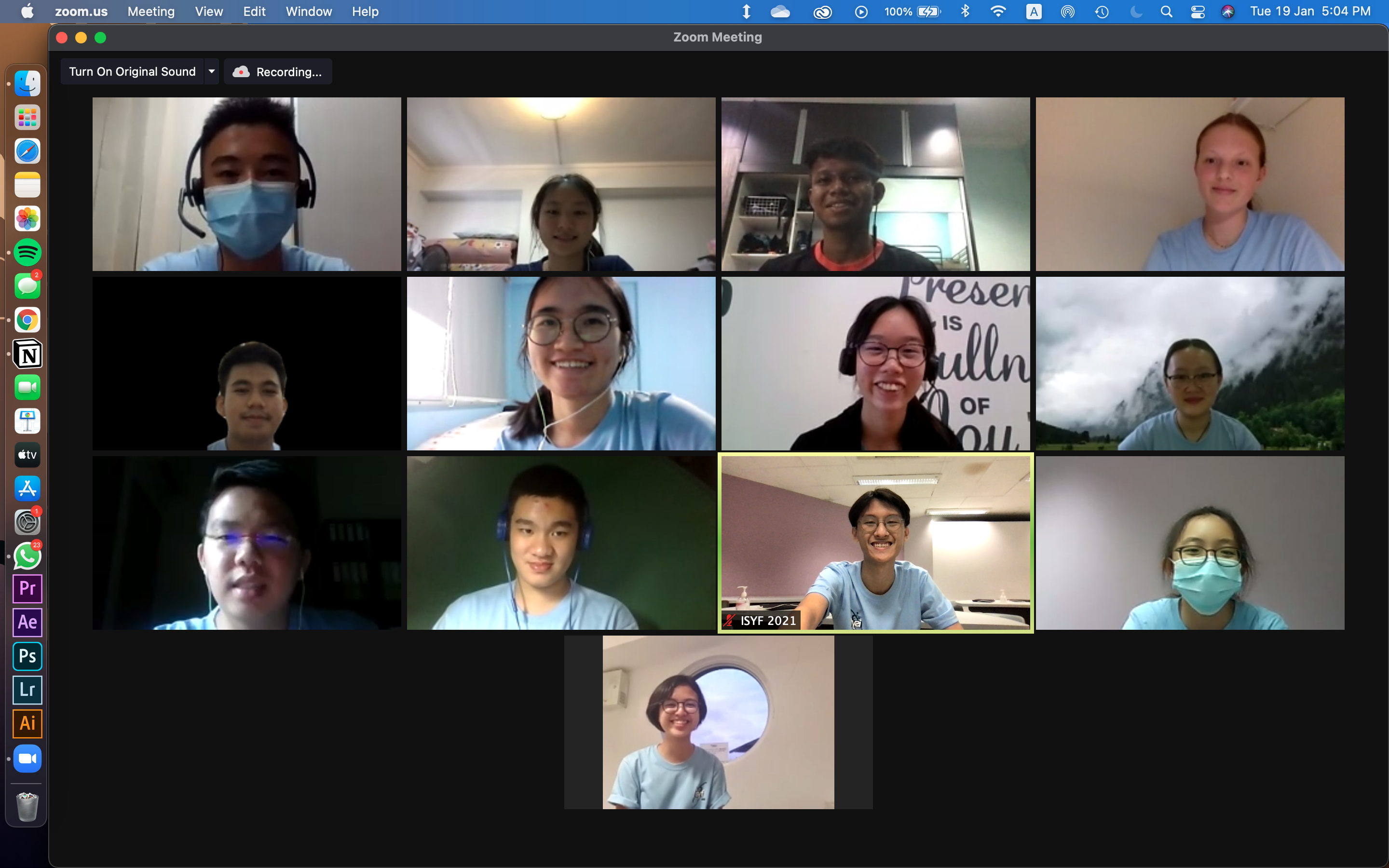
Task: Open Google Chrome from the dock
Action: (x=27, y=320)
